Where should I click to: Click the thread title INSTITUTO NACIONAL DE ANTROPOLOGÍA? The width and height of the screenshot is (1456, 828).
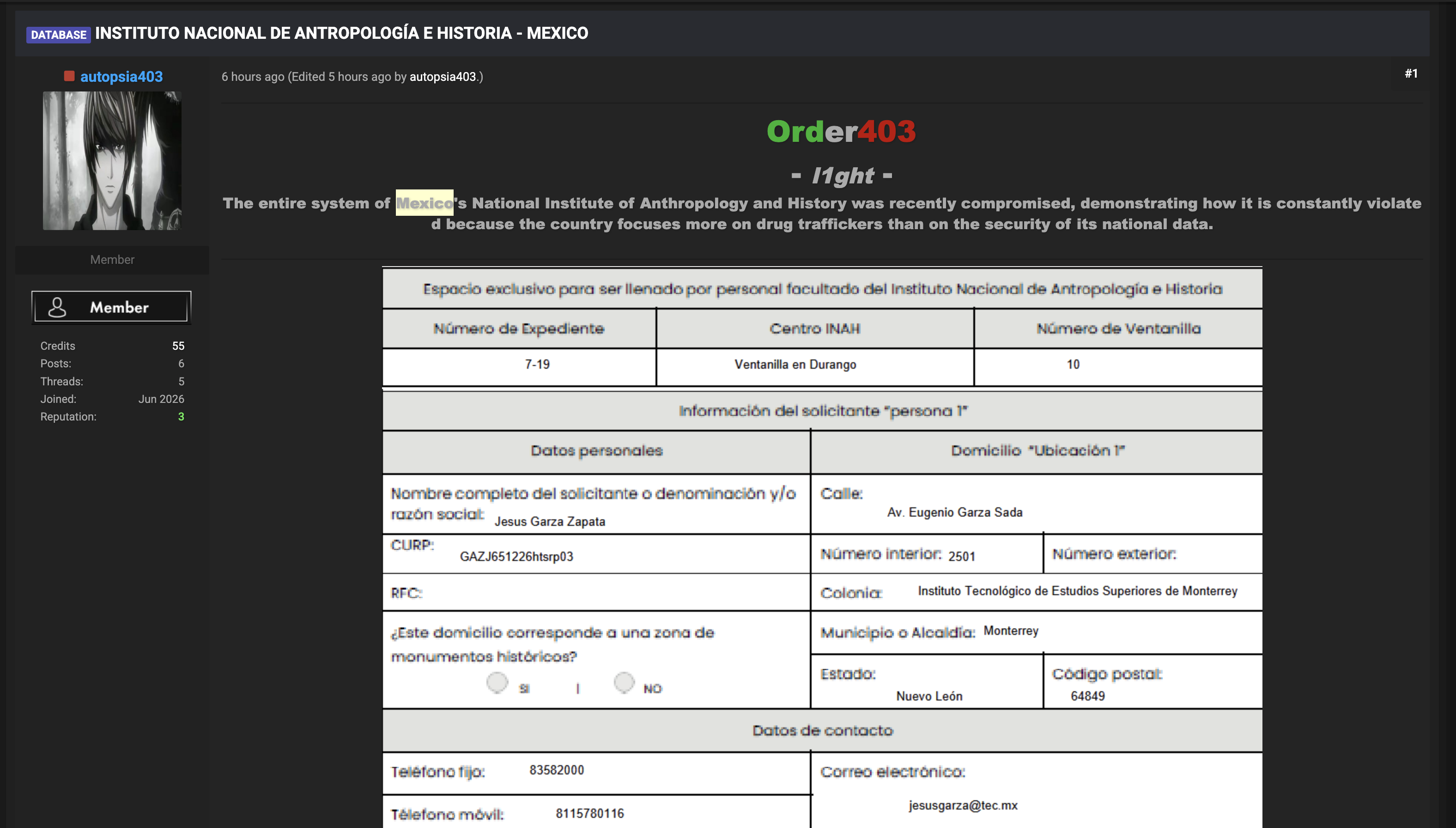click(x=342, y=33)
